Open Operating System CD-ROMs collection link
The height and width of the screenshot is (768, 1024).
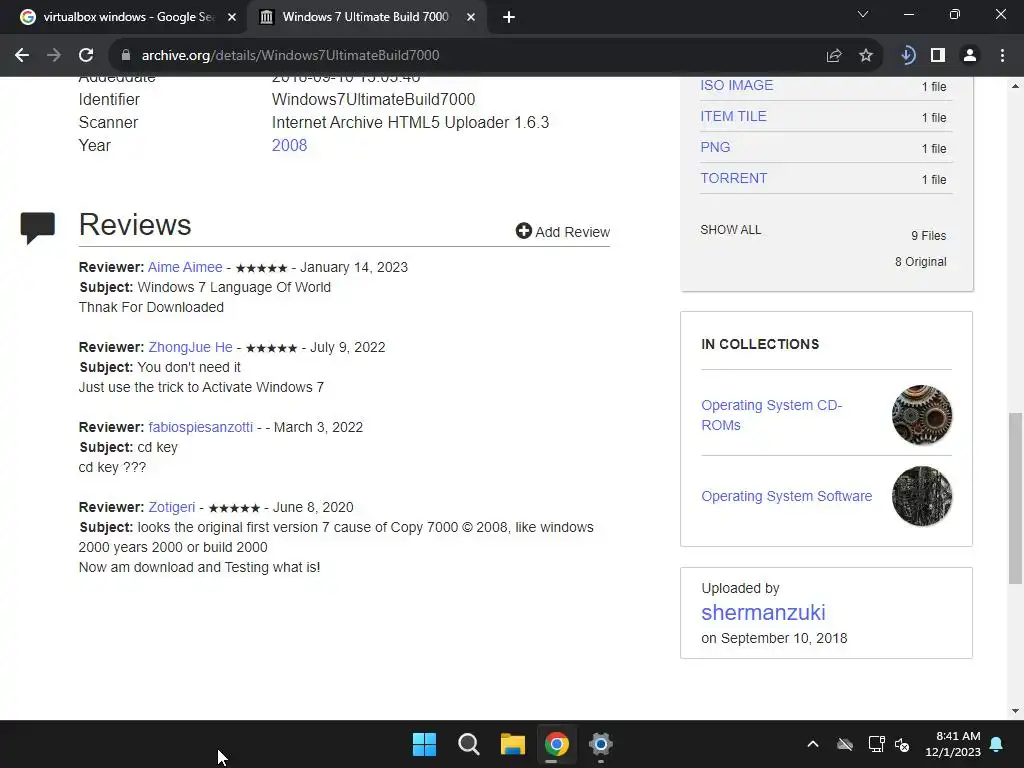tap(772, 415)
